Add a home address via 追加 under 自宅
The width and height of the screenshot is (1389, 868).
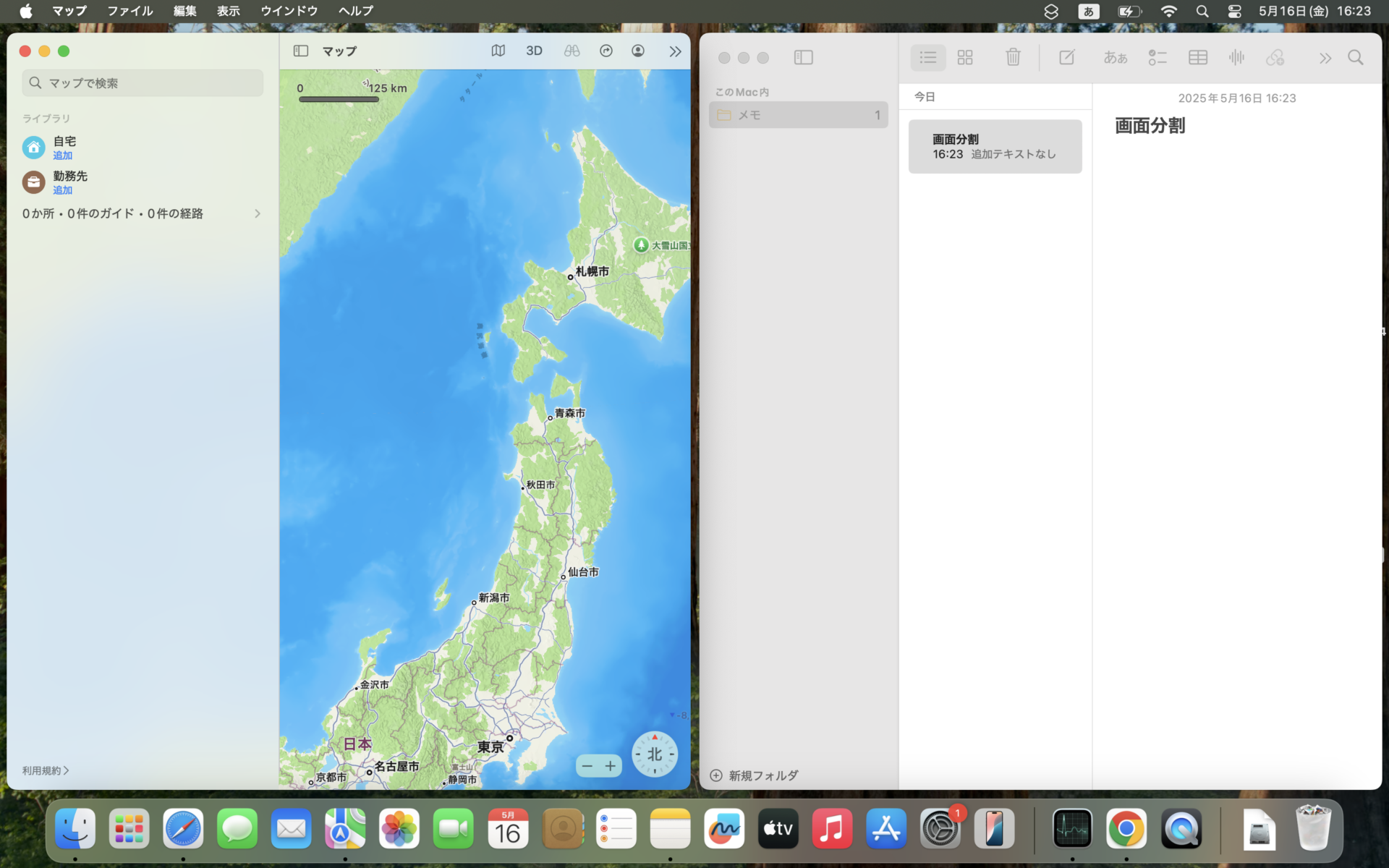[63, 156]
